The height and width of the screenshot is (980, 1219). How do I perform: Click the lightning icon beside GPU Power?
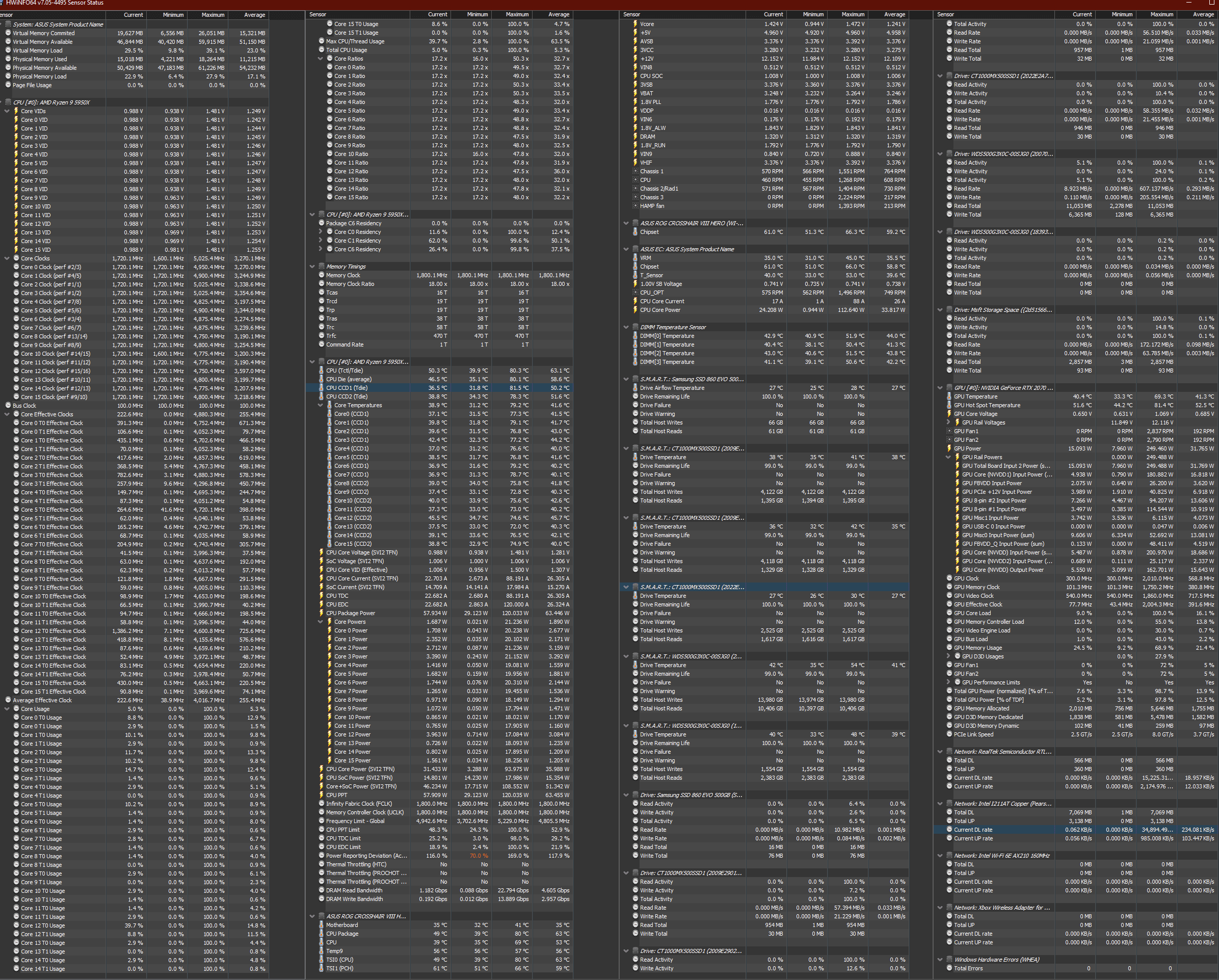949,448
